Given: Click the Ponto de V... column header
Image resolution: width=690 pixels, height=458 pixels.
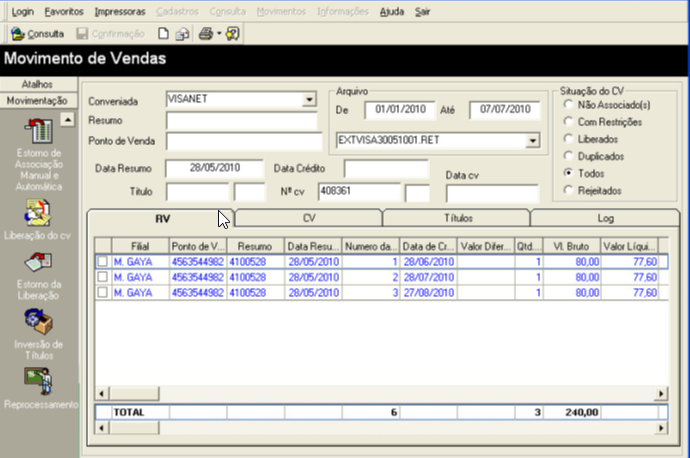Looking at the screenshot, I should tap(198, 246).
